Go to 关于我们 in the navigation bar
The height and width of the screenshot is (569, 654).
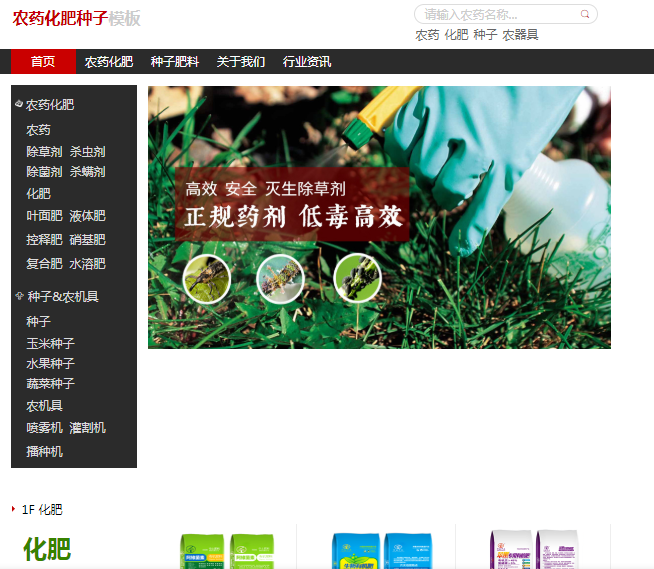coord(241,62)
